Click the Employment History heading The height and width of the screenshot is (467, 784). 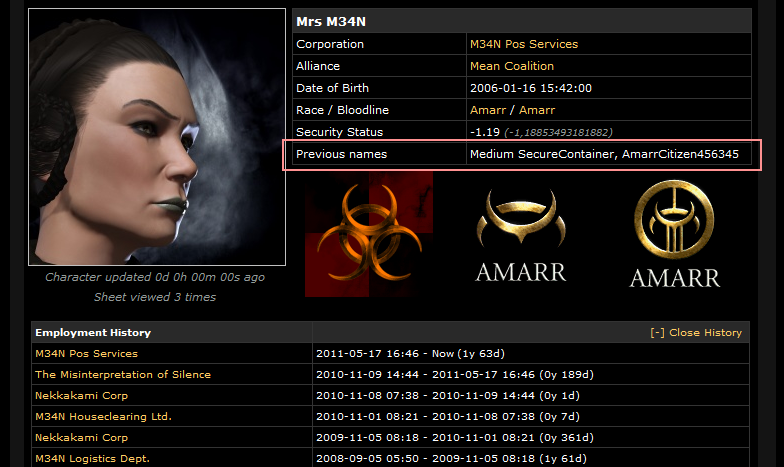click(x=92, y=332)
